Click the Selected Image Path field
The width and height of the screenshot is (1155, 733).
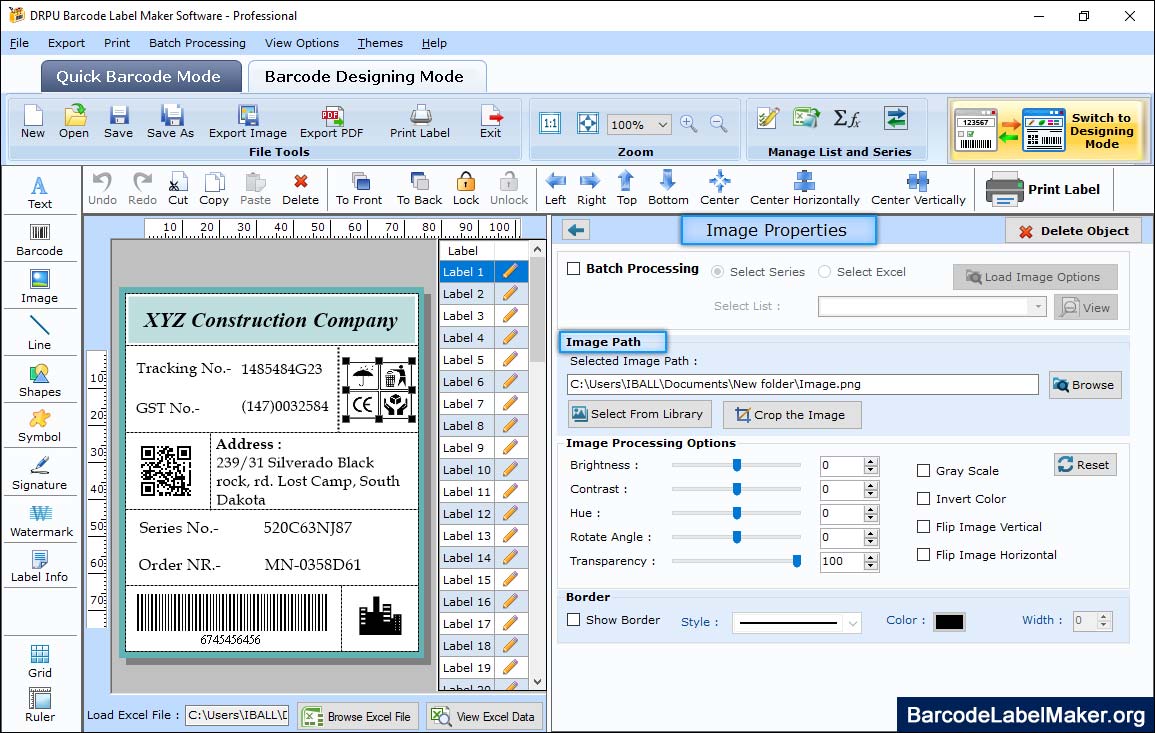[x=803, y=384]
